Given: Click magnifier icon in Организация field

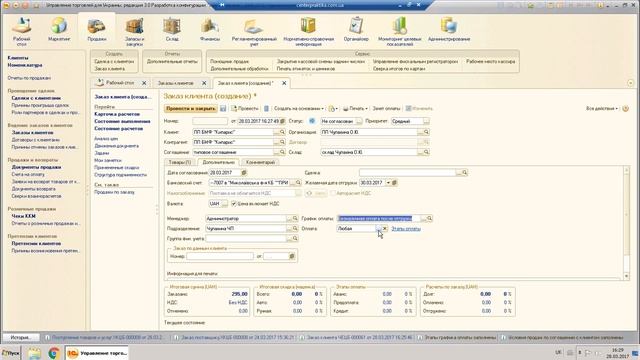Looking at the screenshot, I should point(426,132).
